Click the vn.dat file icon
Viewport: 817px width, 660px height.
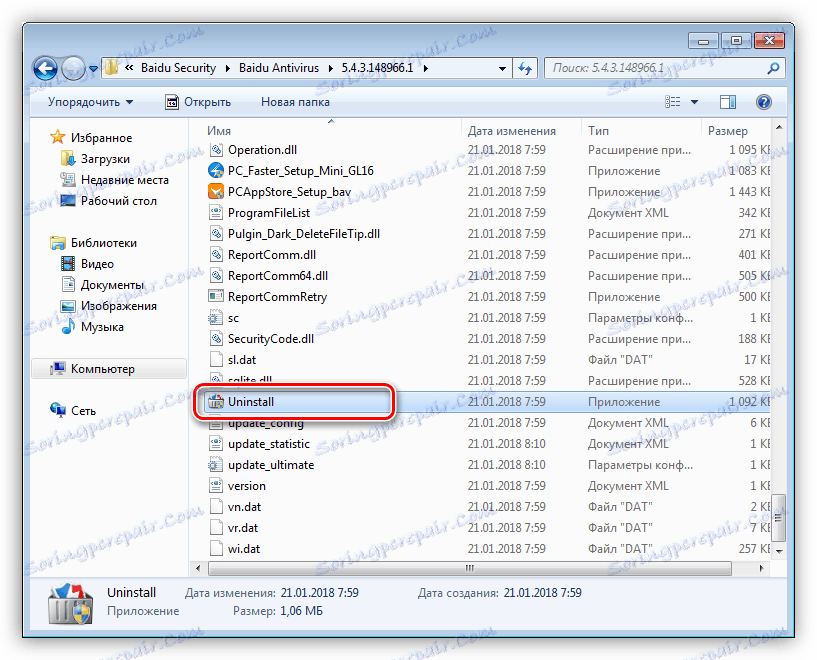(216, 507)
